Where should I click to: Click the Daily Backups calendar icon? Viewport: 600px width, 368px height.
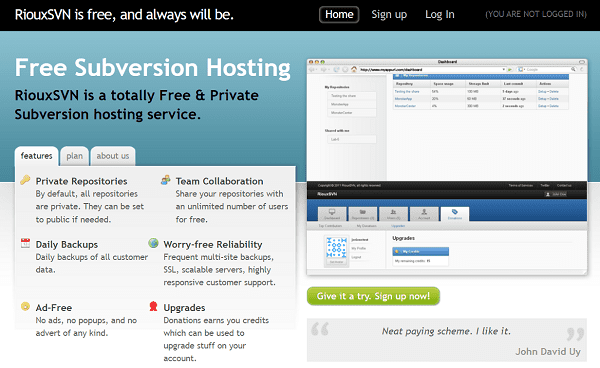(x=25, y=243)
